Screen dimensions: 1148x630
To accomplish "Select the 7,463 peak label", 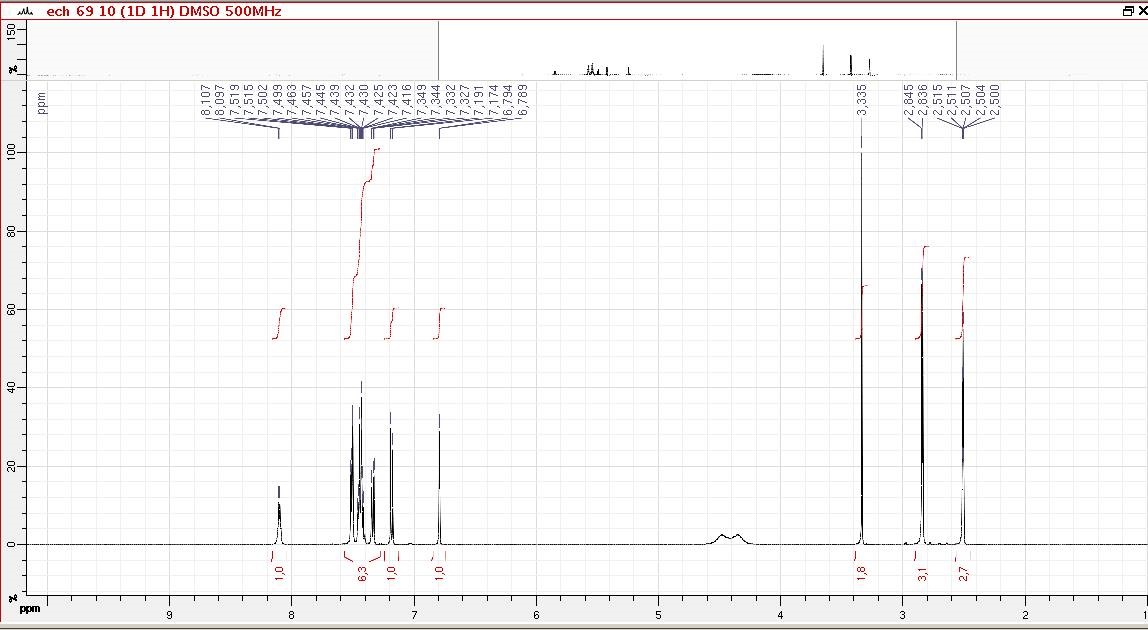I will coord(292,100).
